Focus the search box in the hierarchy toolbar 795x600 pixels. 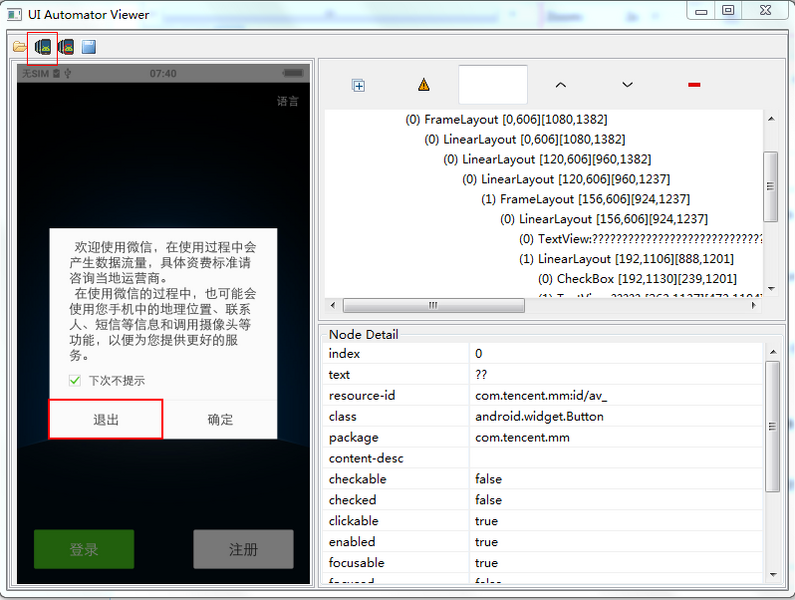(x=493, y=85)
